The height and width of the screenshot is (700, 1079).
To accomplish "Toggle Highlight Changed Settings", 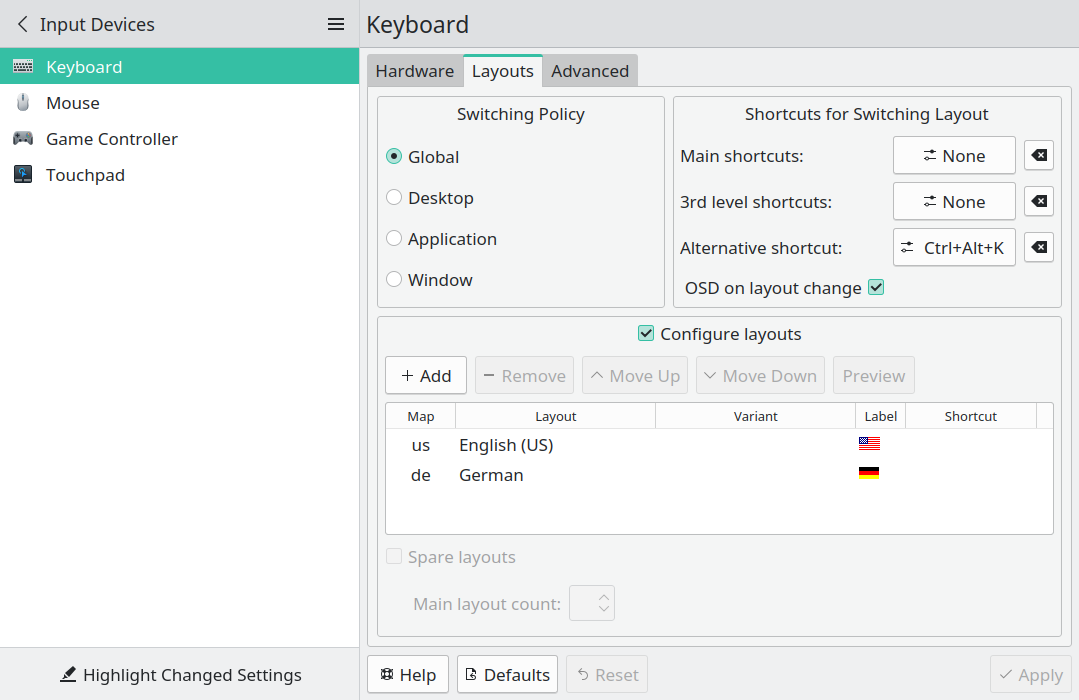I will tap(180, 675).
